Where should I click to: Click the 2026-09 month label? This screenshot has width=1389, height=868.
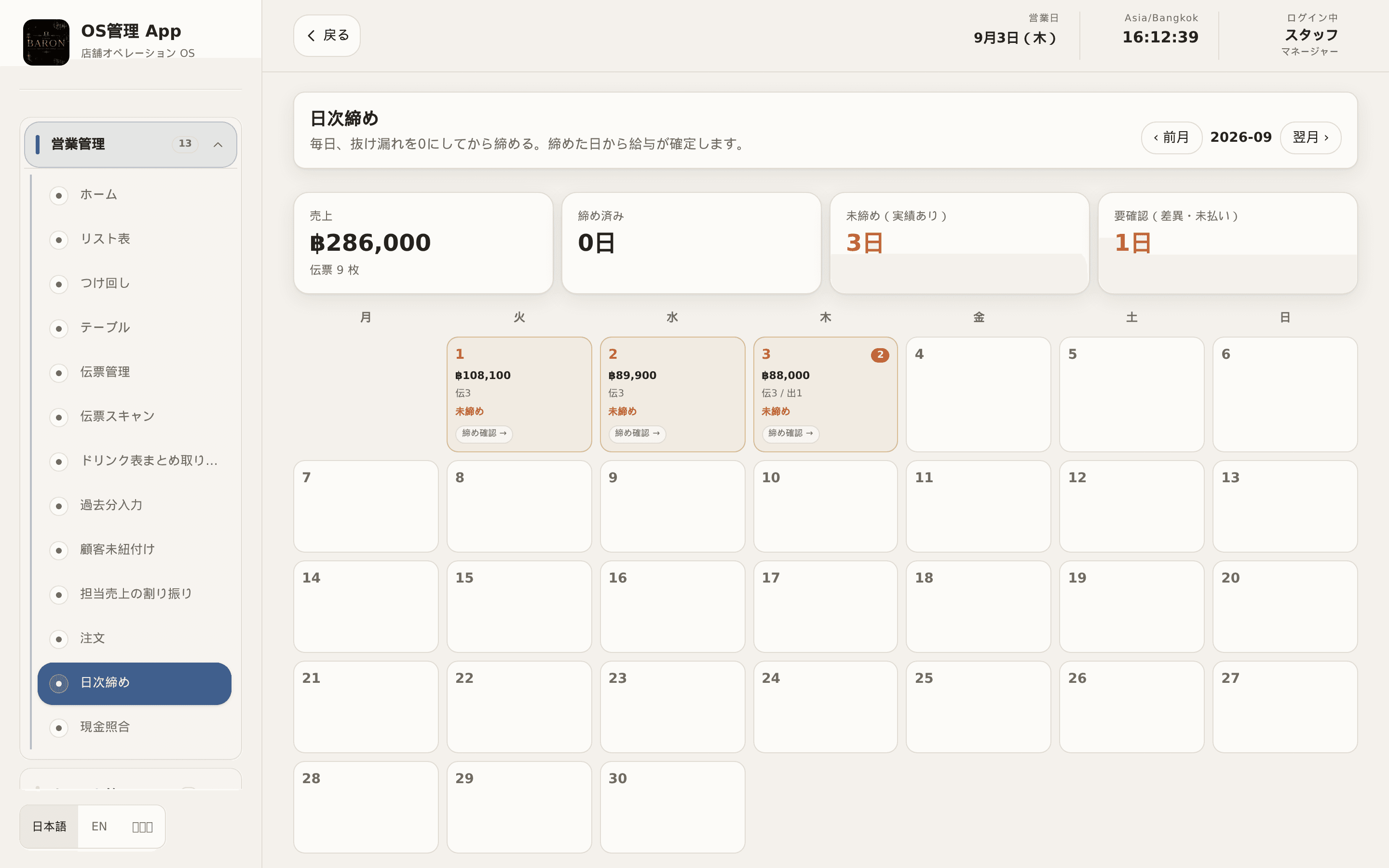point(1241,138)
